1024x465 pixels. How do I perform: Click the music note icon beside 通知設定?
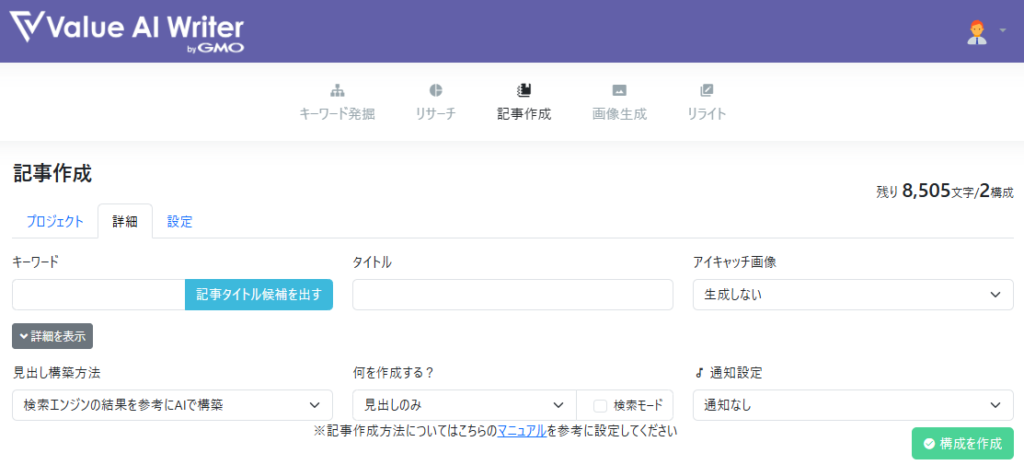pyautogui.click(x=699, y=373)
